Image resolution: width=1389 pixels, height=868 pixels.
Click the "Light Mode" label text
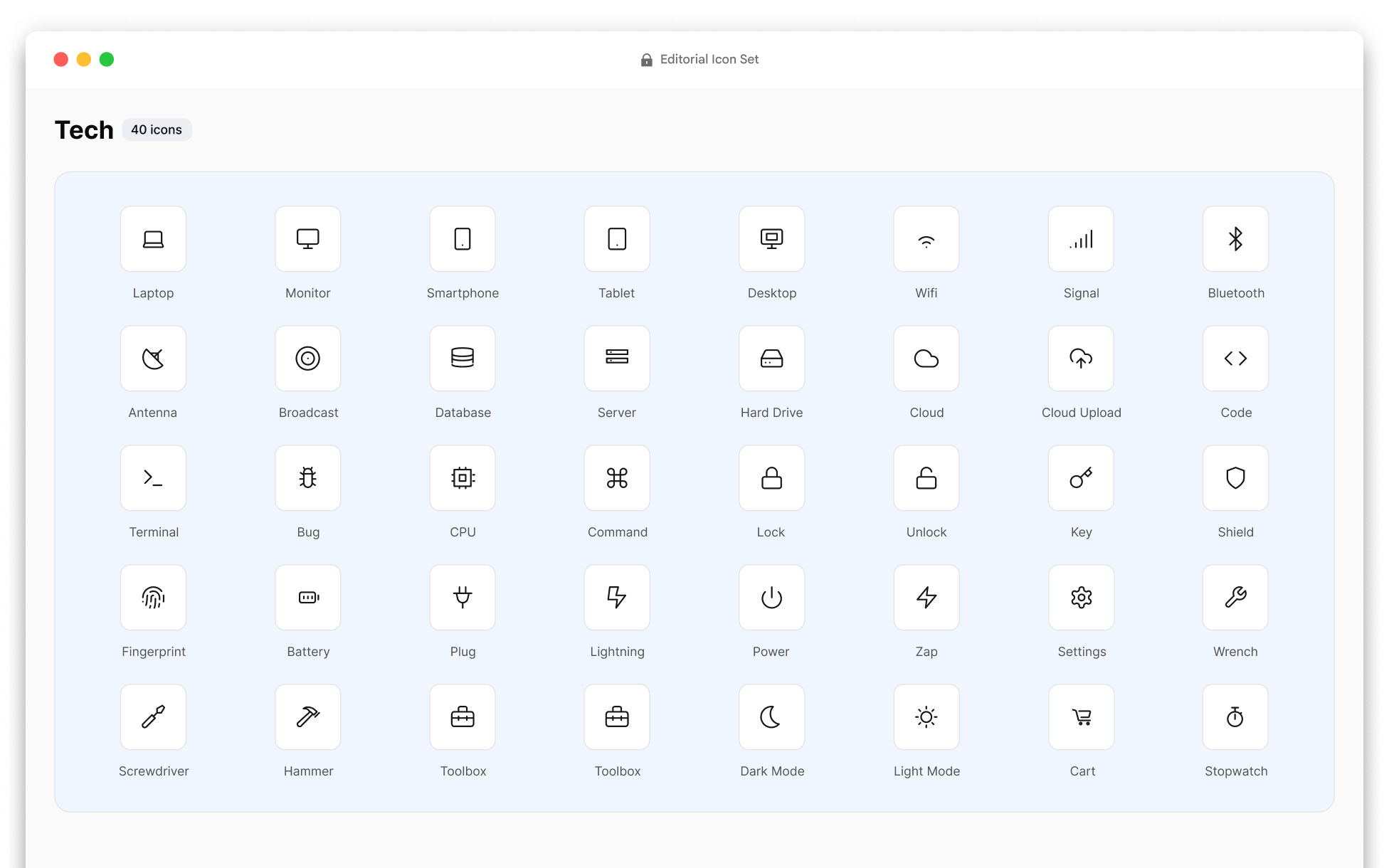click(x=926, y=771)
